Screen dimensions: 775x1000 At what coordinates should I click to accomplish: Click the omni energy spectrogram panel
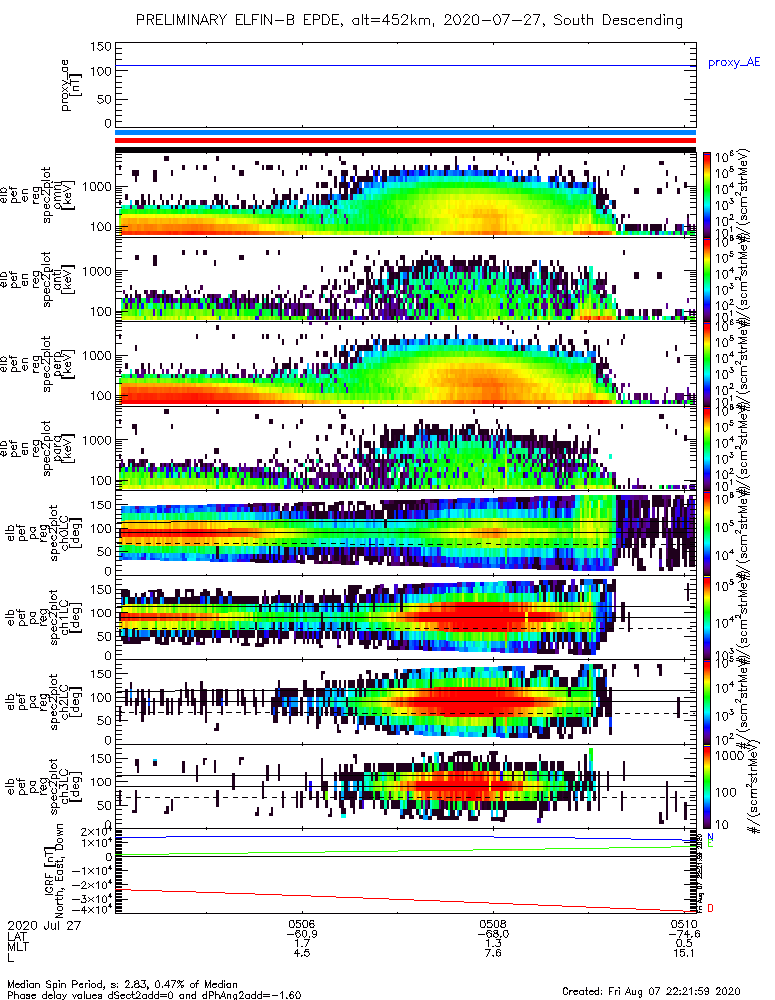tap(406, 195)
